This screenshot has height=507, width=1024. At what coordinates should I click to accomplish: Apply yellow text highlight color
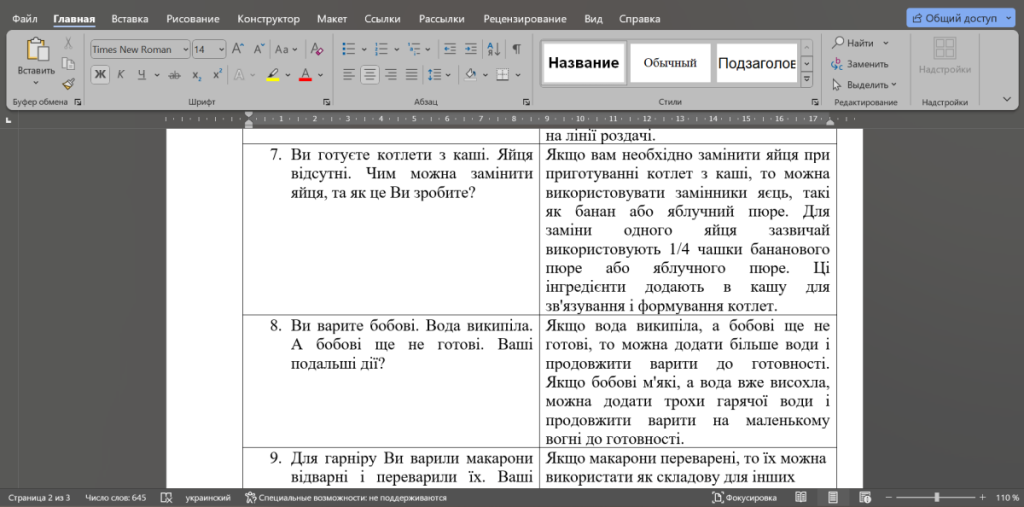(x=274, y=75)
